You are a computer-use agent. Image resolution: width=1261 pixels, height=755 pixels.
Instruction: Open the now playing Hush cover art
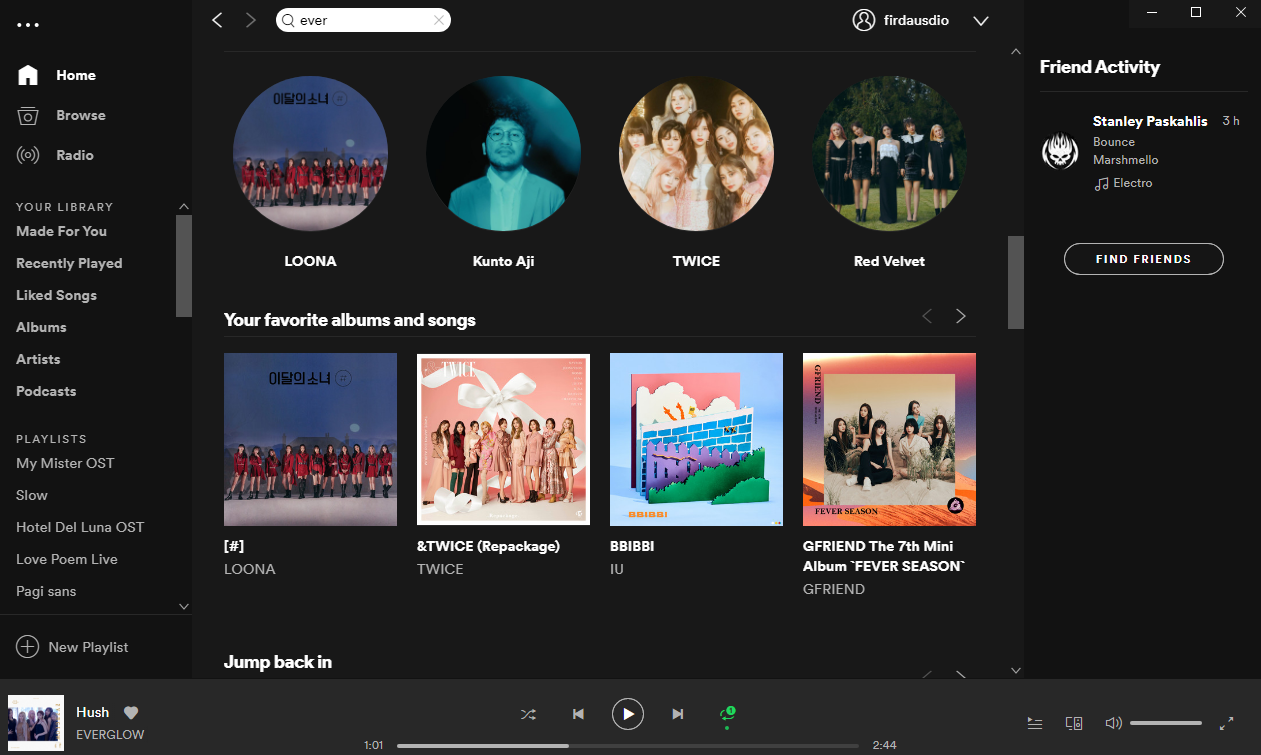click(x=36, y=723)
